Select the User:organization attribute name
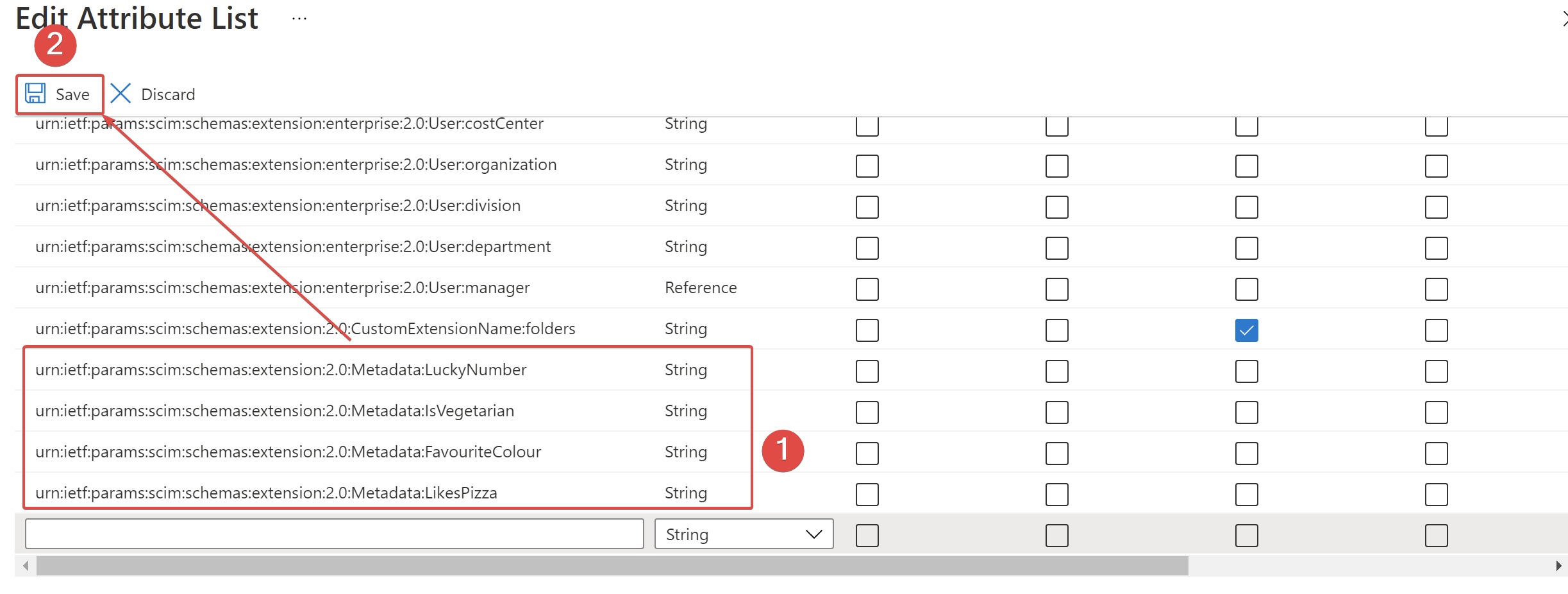 coord(296,165)
